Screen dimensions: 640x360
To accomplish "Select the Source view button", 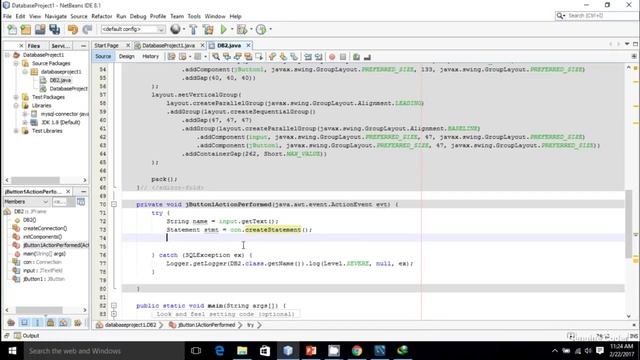I will coord(103,56).
